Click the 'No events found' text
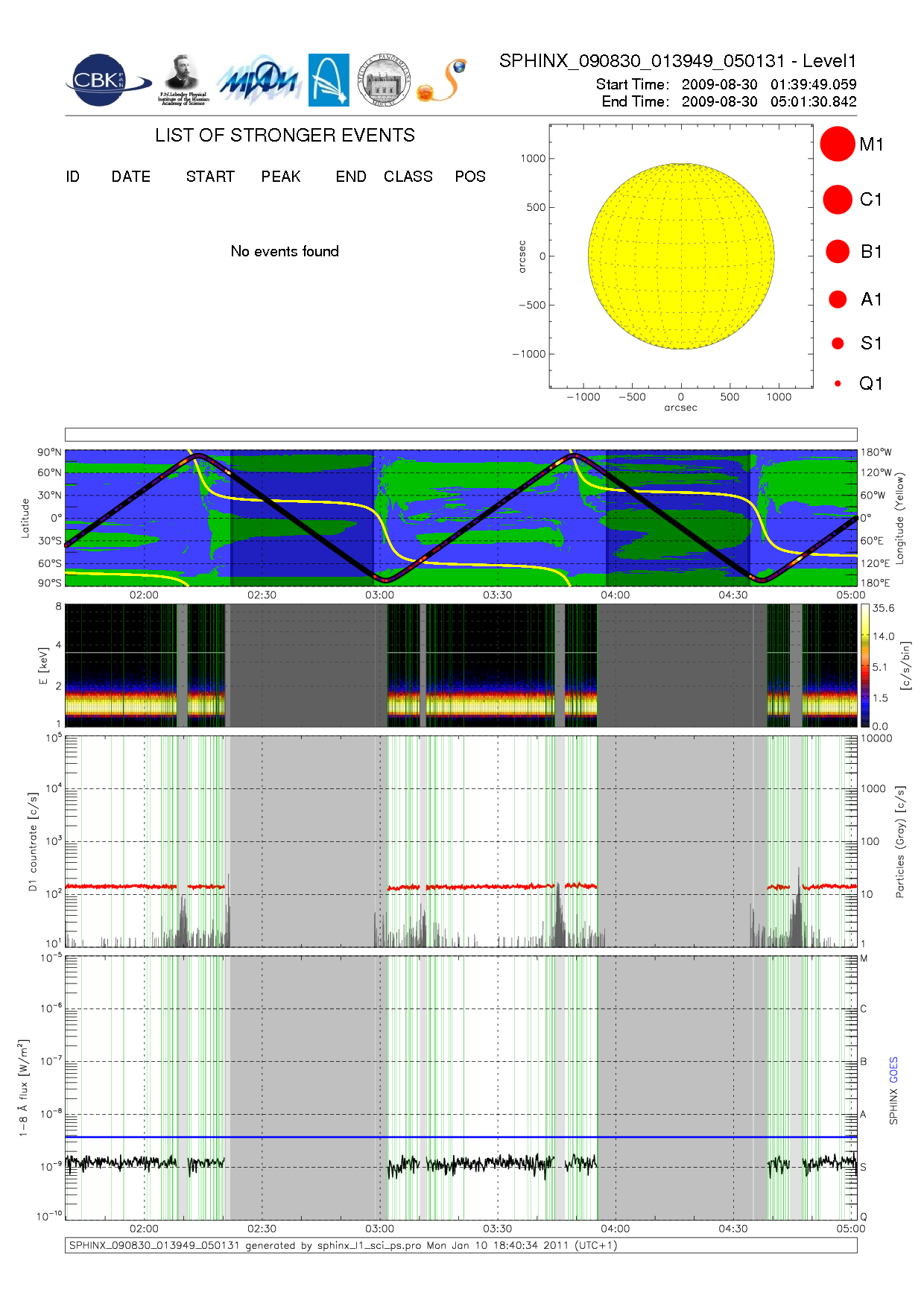This screenshot has height=1307, width=924. (x=285, y=251)
